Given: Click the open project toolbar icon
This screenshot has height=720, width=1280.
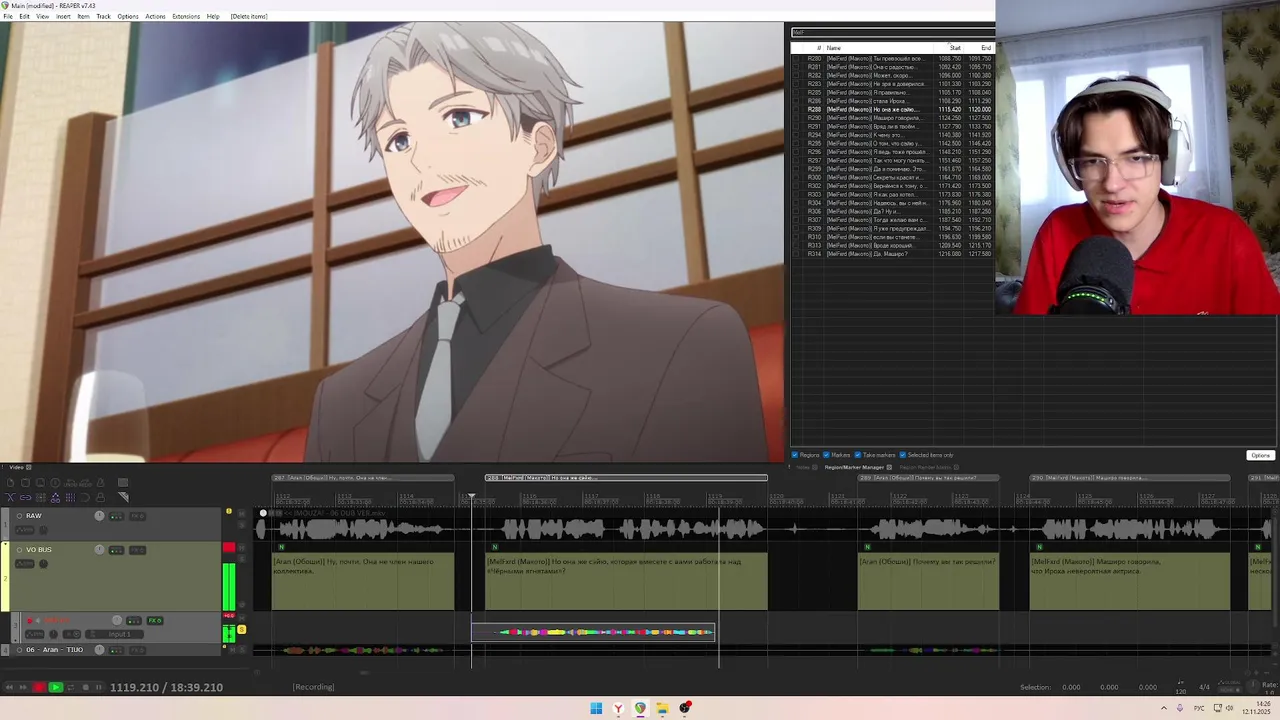Looking at the screenshot, I should [25, 483].
